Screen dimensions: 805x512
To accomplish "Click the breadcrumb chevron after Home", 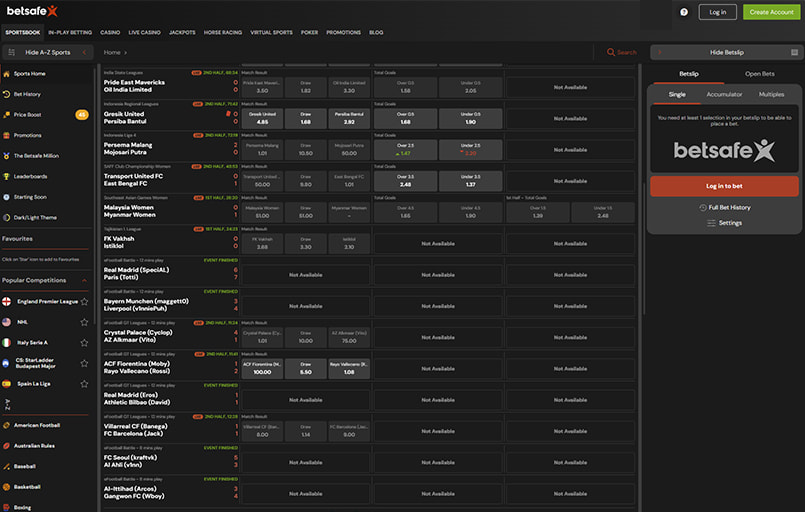I will [x=125, y=52].
